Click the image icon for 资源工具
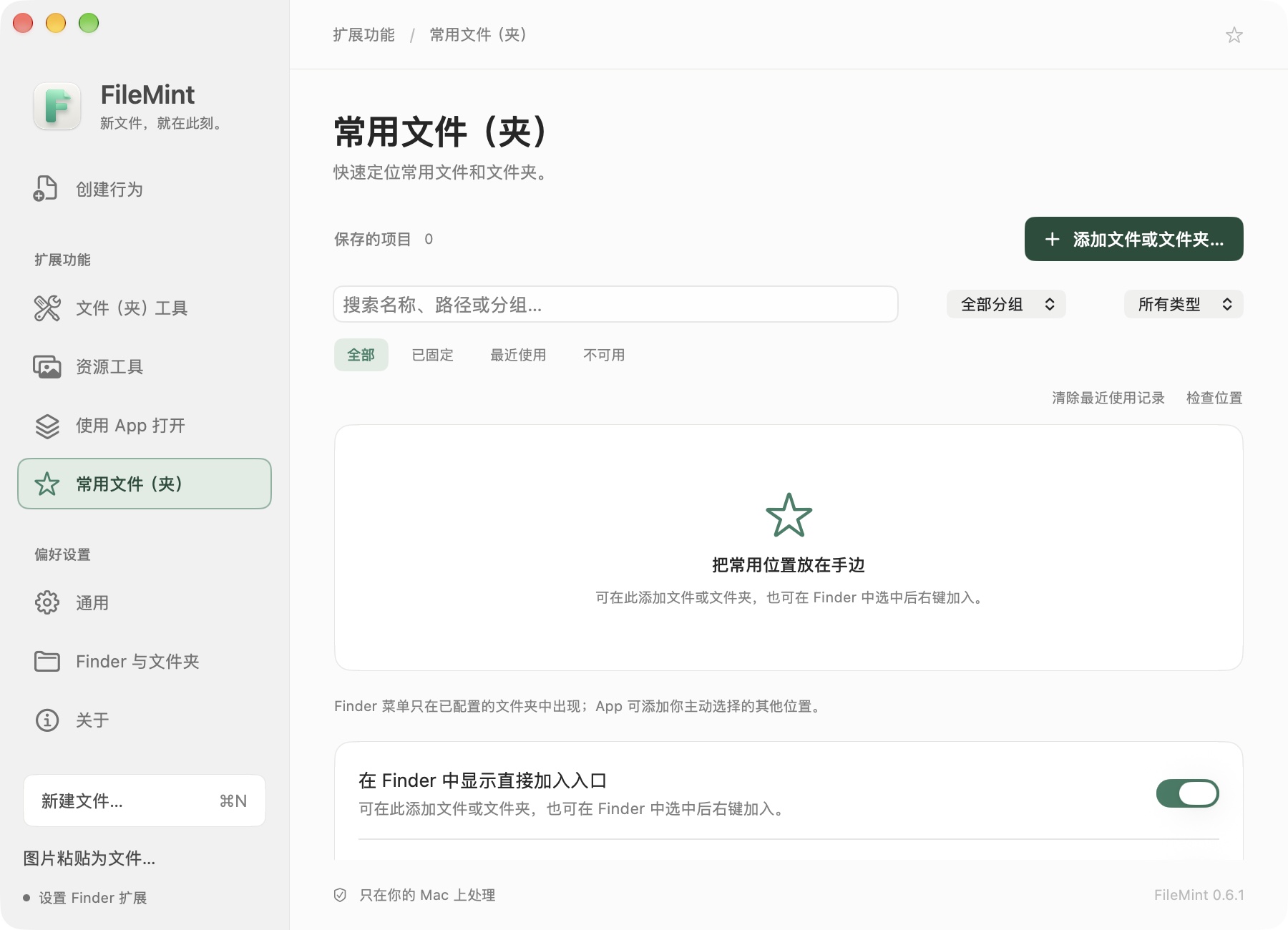 pyautogui.click(x=47, y=367)
